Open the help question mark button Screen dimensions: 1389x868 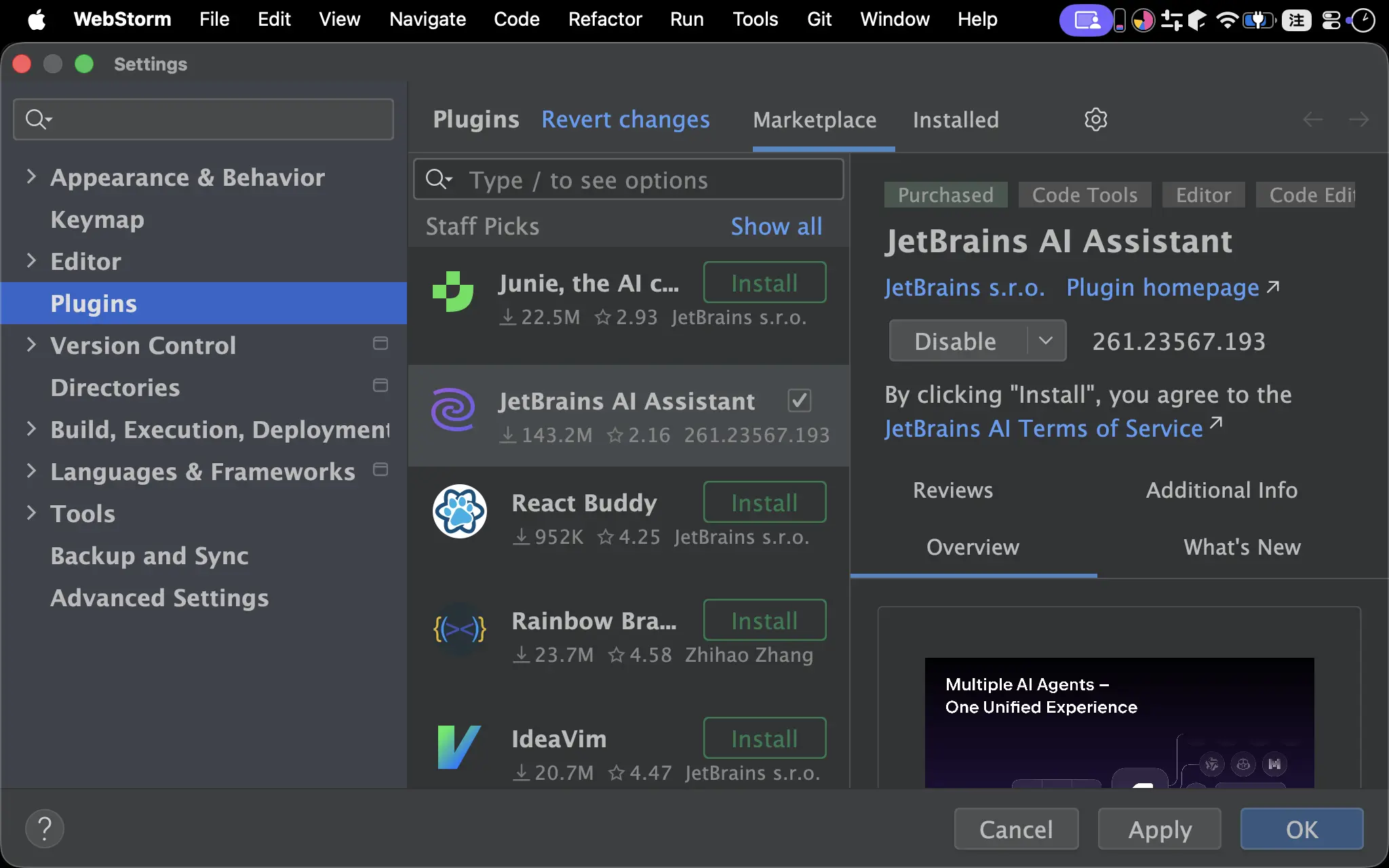[45, 829]
